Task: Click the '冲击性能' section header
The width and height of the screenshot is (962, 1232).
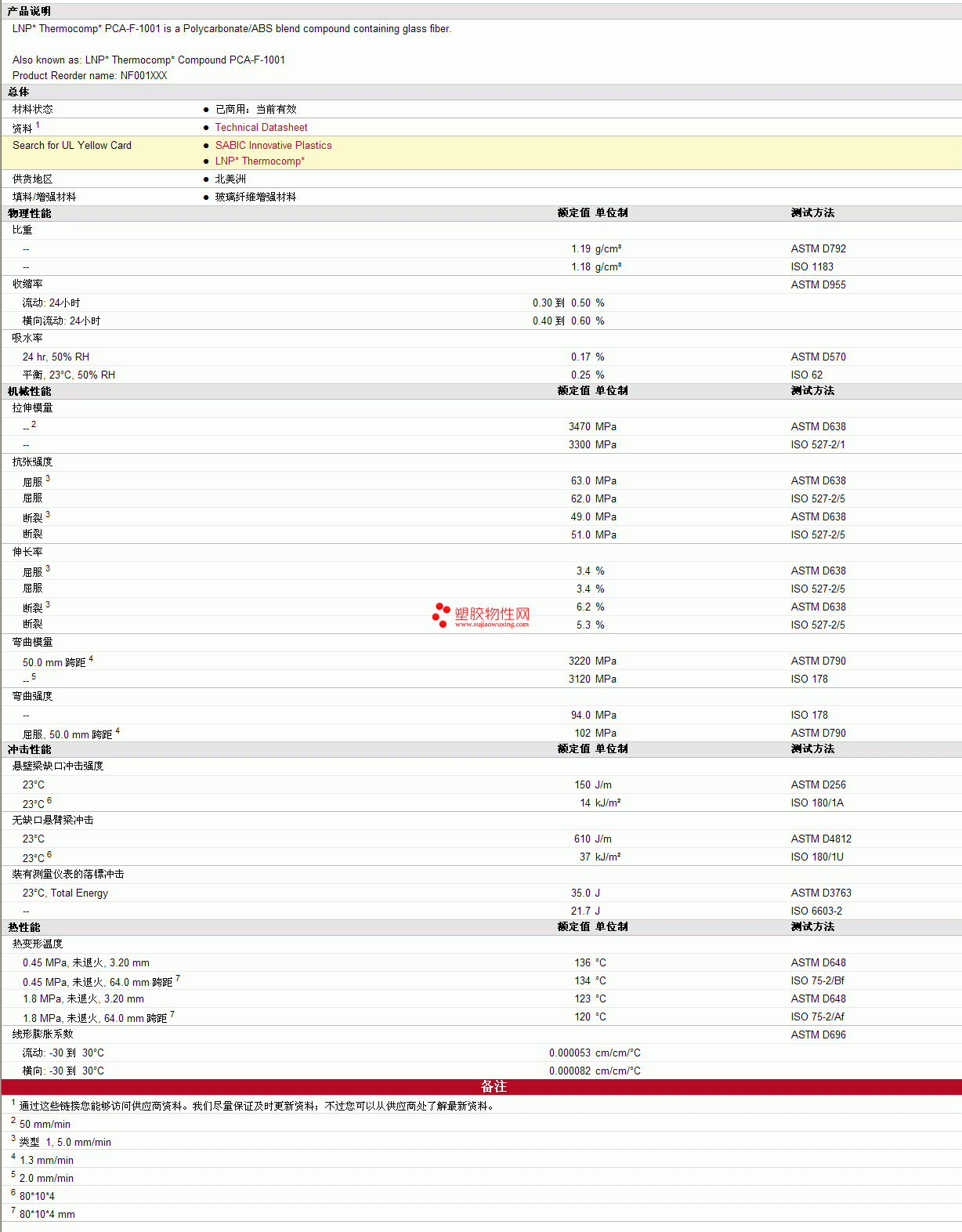Action: 30,749
